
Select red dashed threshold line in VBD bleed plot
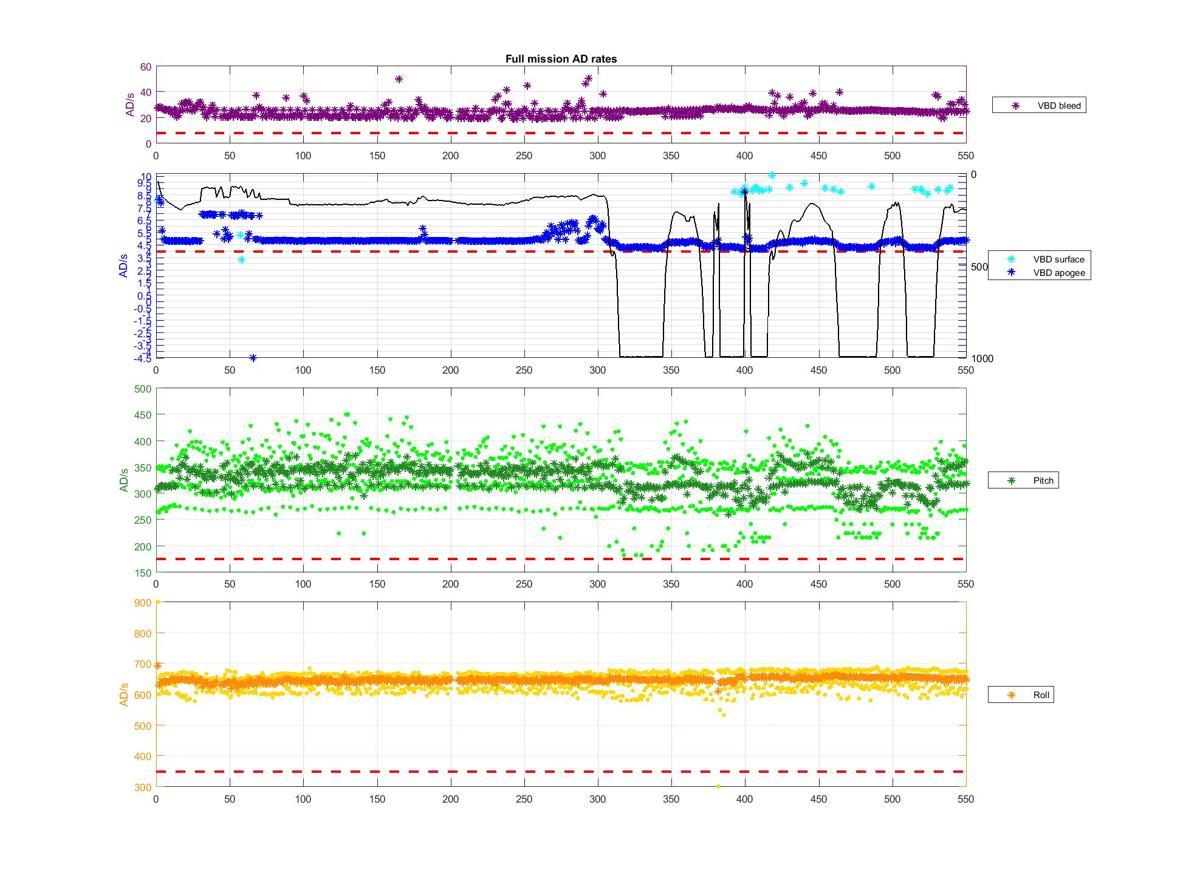560,133
